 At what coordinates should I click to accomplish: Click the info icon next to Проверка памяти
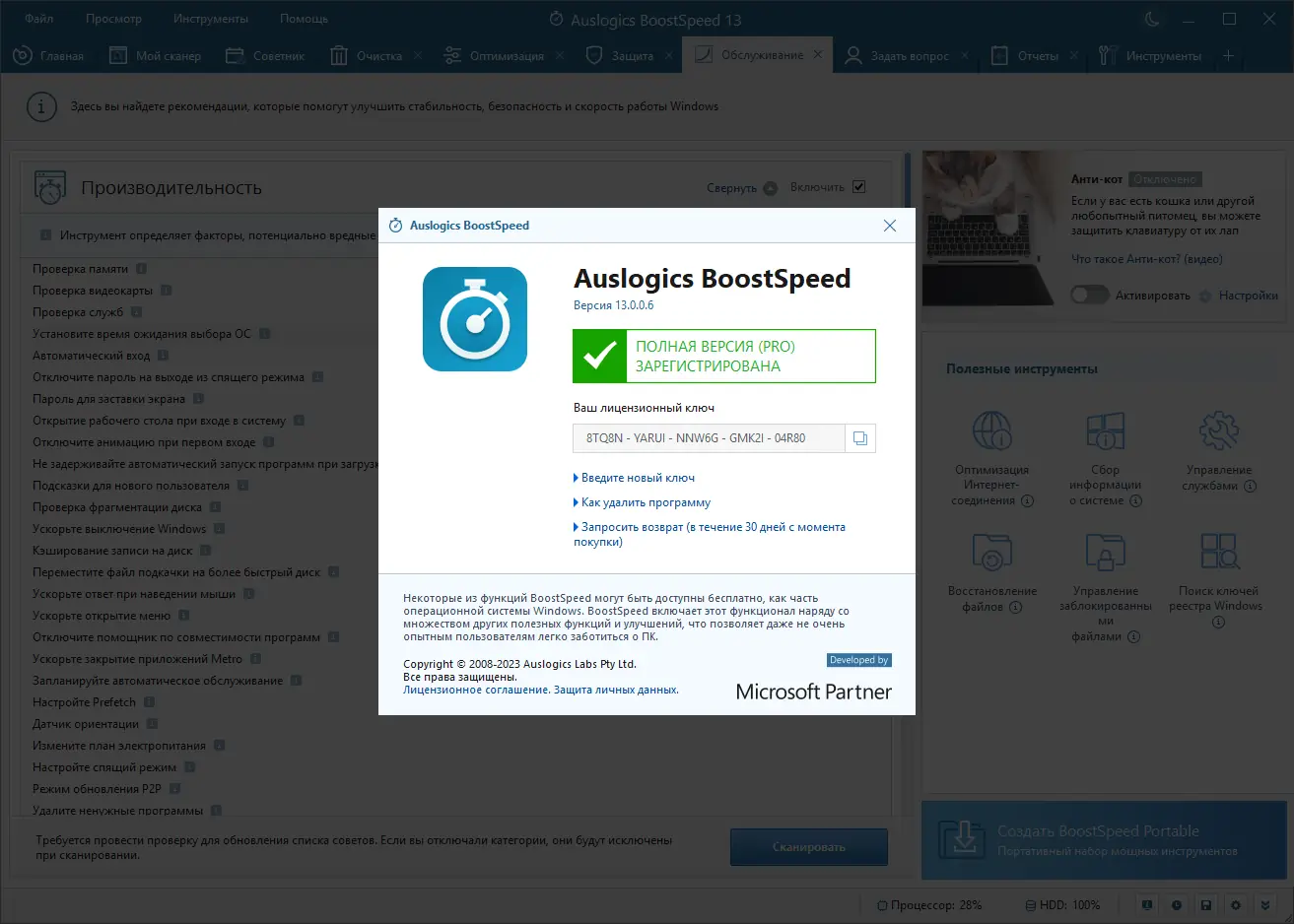[x=142, y=269]
